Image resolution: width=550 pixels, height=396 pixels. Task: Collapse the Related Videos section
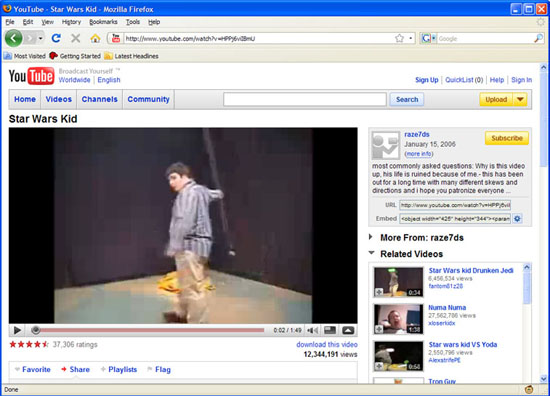pyautogui.click(x=371, y=253)
